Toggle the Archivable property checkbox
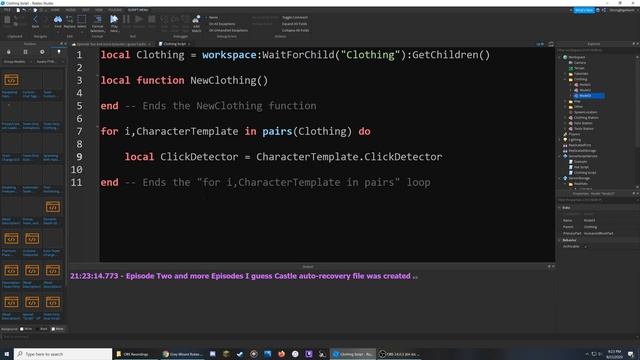Image resolution: width=640 pixels, height=360 pixels. (585, 247)
